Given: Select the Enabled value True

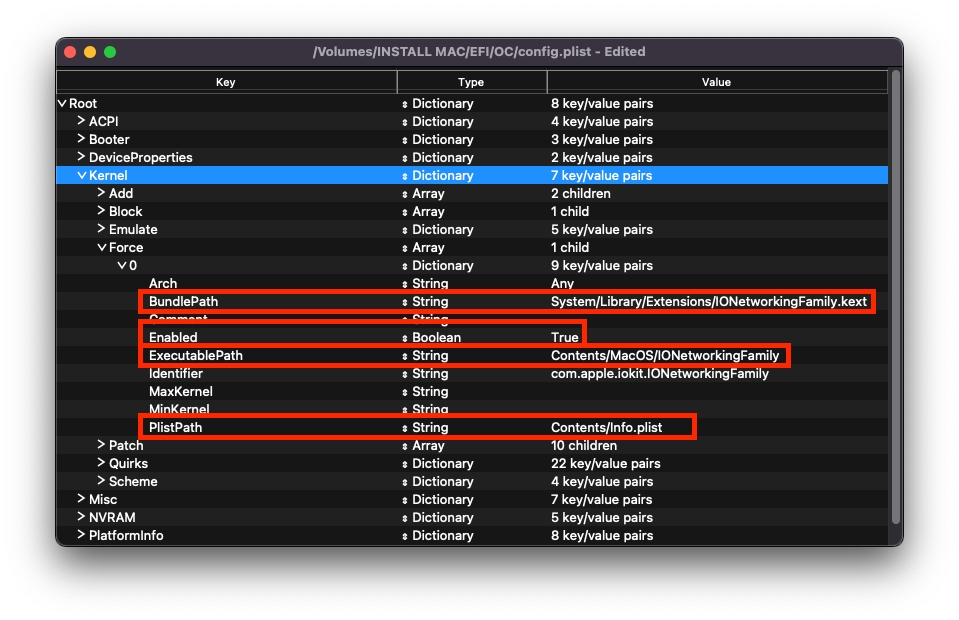Looking at the screenshot, I should click(x=565, y=338).
